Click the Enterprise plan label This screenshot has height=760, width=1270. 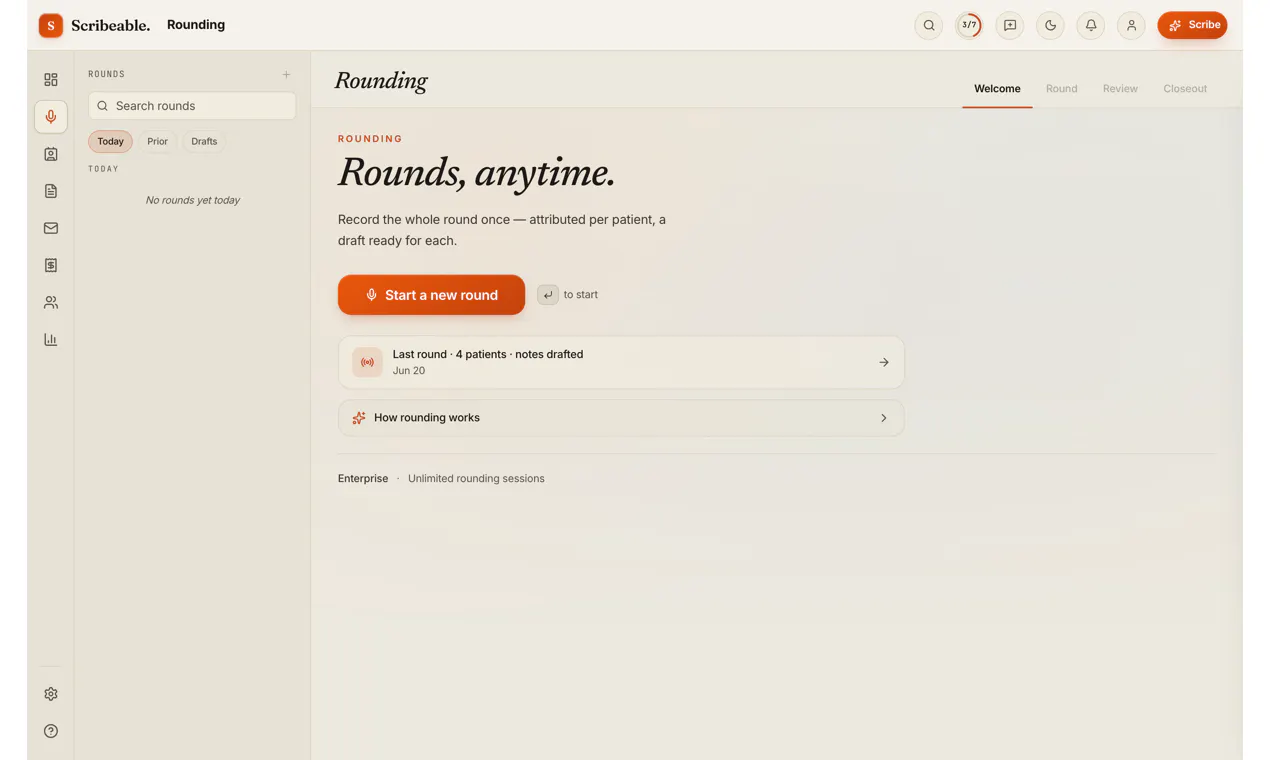363,478
